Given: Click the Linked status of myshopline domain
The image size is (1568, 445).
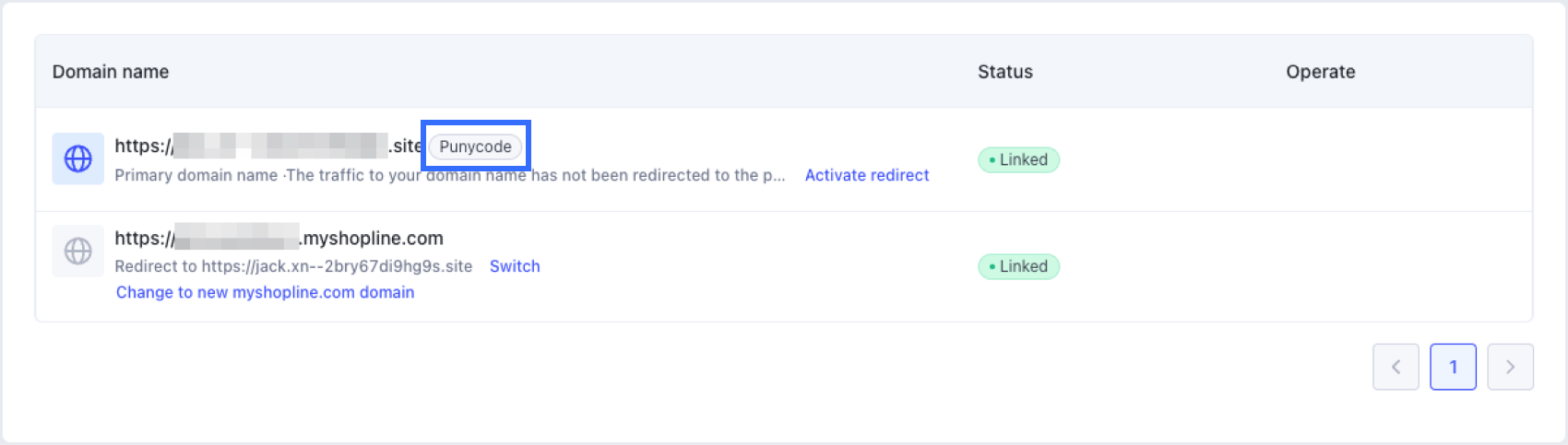Looking at the screenshot, I should [1018, 266].
